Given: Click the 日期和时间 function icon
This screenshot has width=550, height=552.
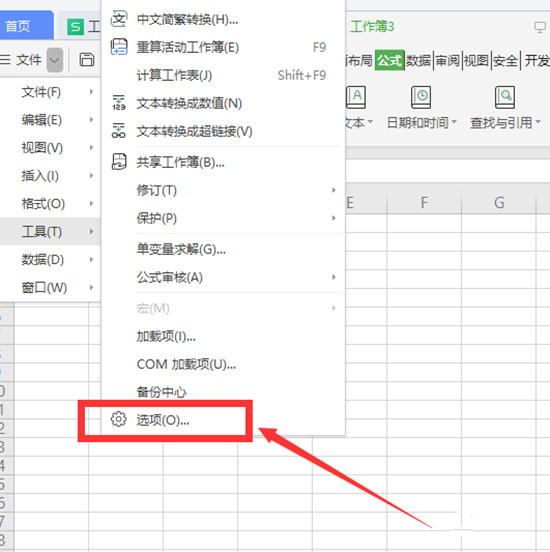Looking at the screenshot, I should tap(421, 97).
